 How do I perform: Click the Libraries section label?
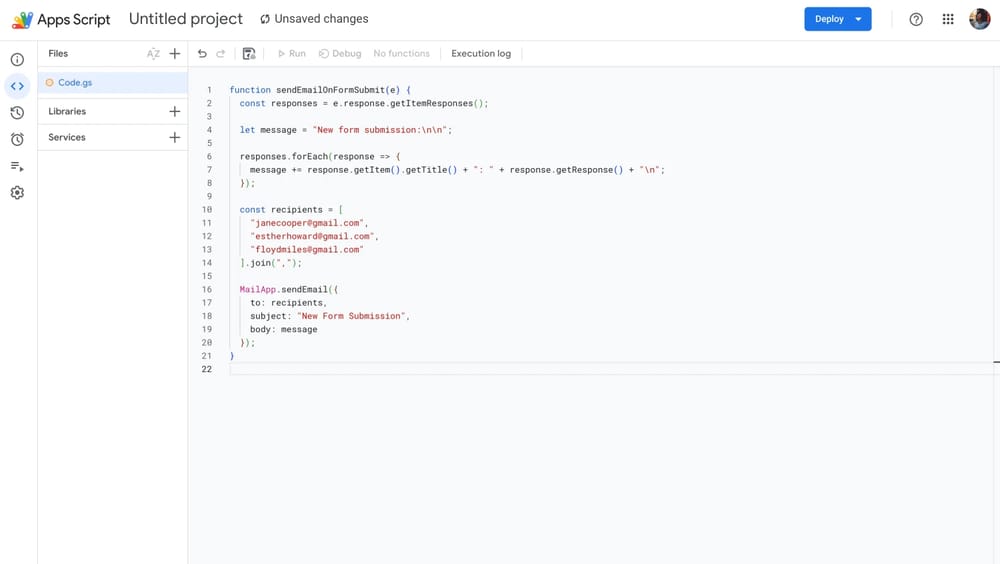tap(67, 111)
